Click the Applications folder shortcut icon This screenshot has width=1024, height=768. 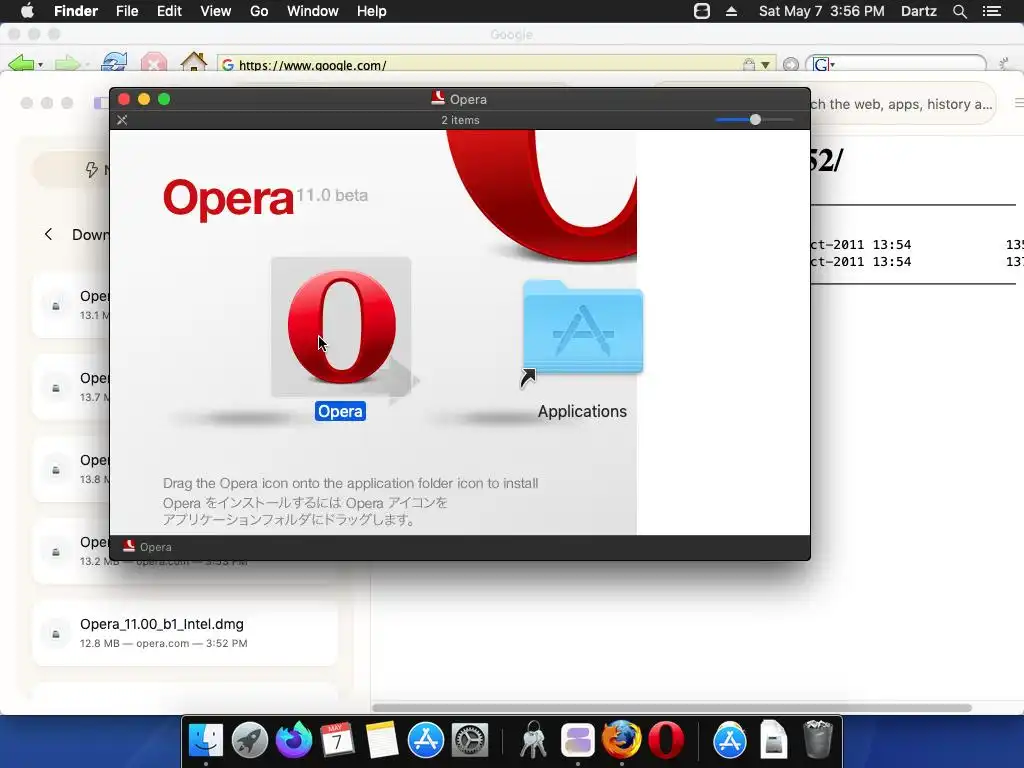point(583,330)
